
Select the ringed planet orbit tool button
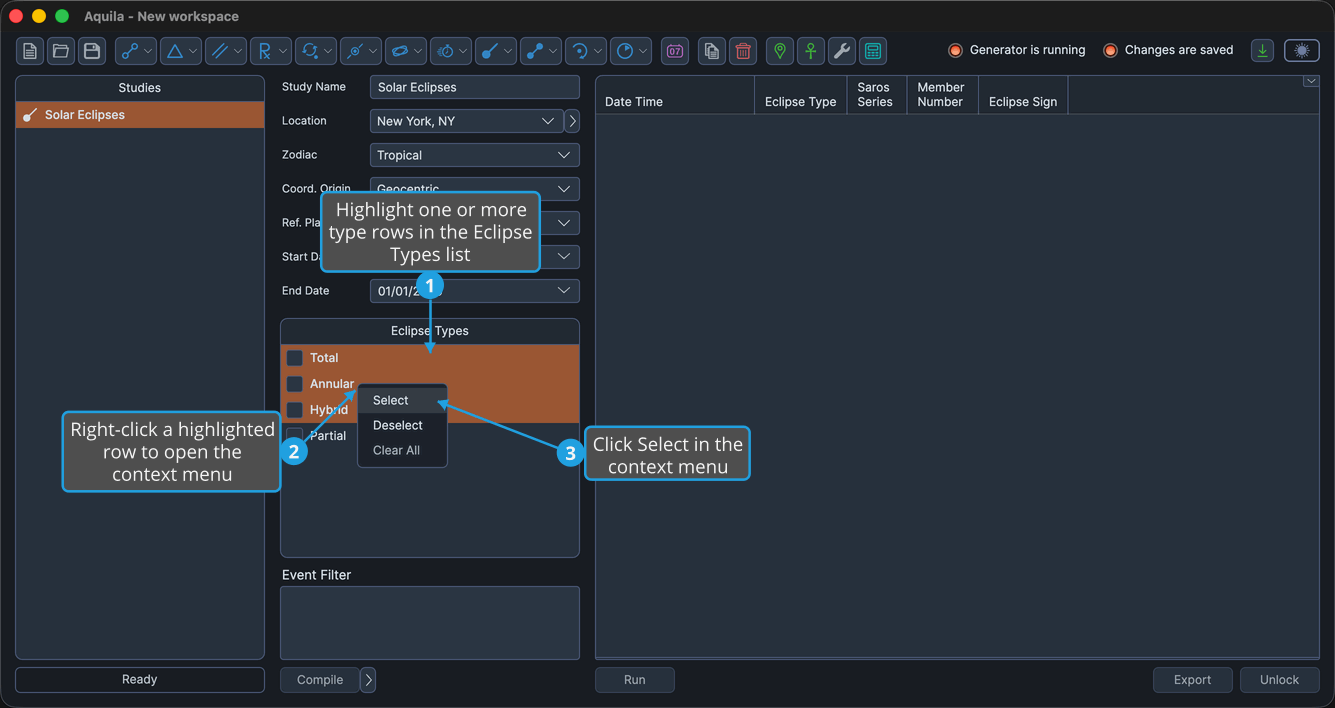coord(406,51)
